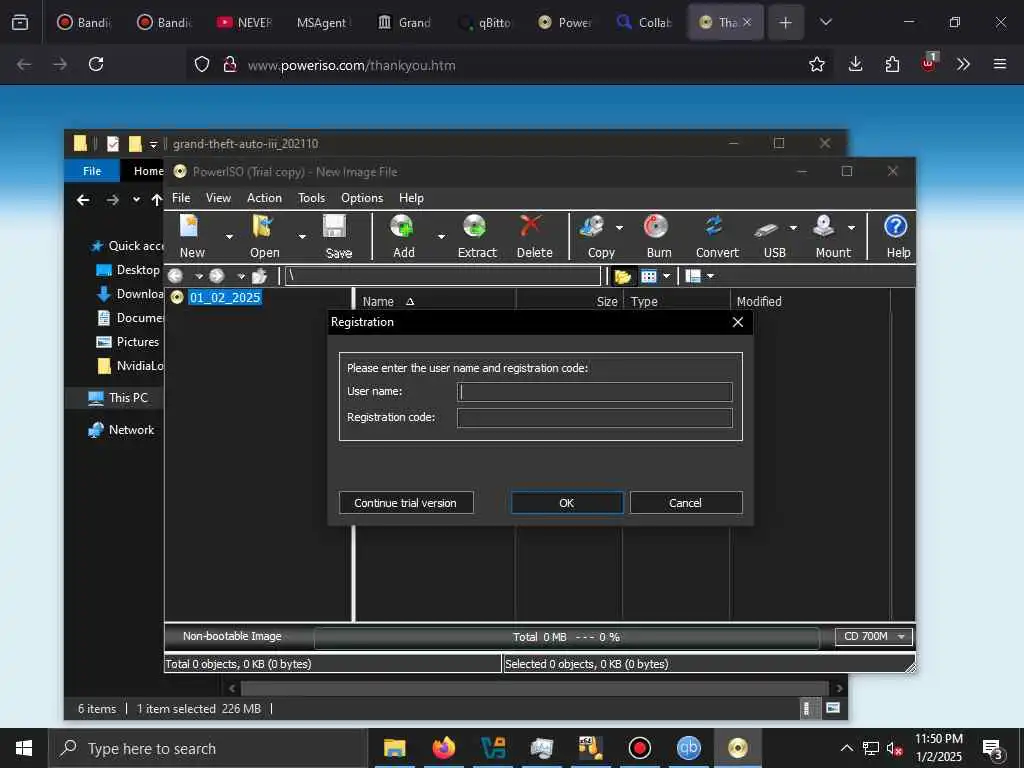Select Pictures in Explorer sidebar
Screen dimensions: 1024x768
[137, 342]
